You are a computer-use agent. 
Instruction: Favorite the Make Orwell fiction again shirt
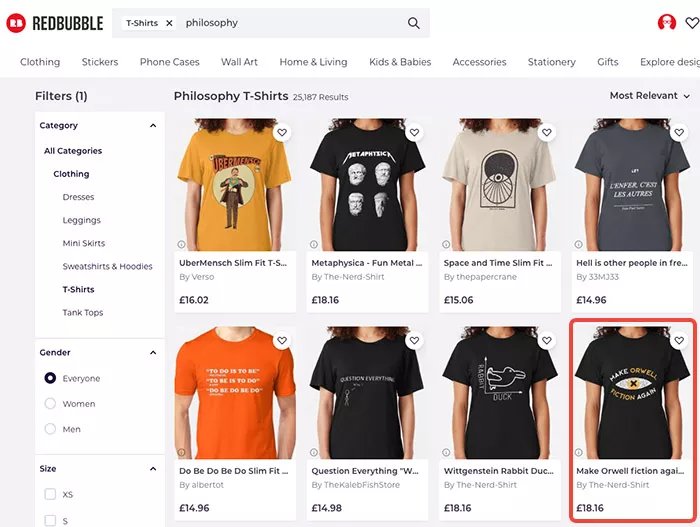coord(679,341)
